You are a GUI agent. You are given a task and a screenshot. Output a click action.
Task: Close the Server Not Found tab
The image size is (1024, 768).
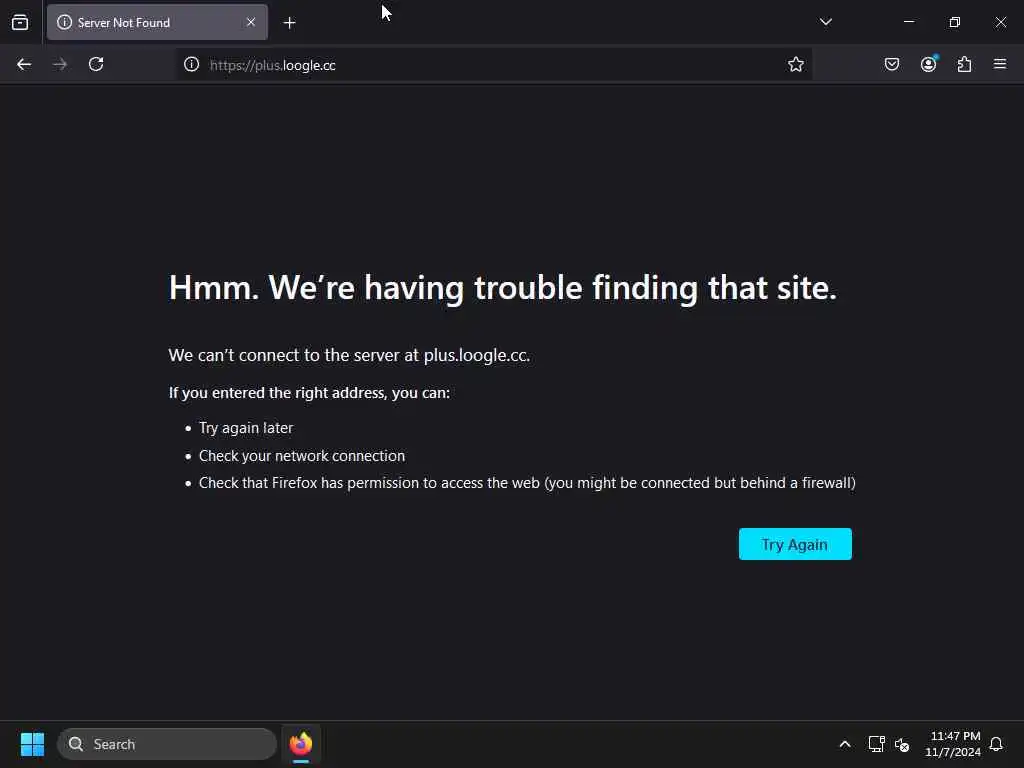coord(251,22)
